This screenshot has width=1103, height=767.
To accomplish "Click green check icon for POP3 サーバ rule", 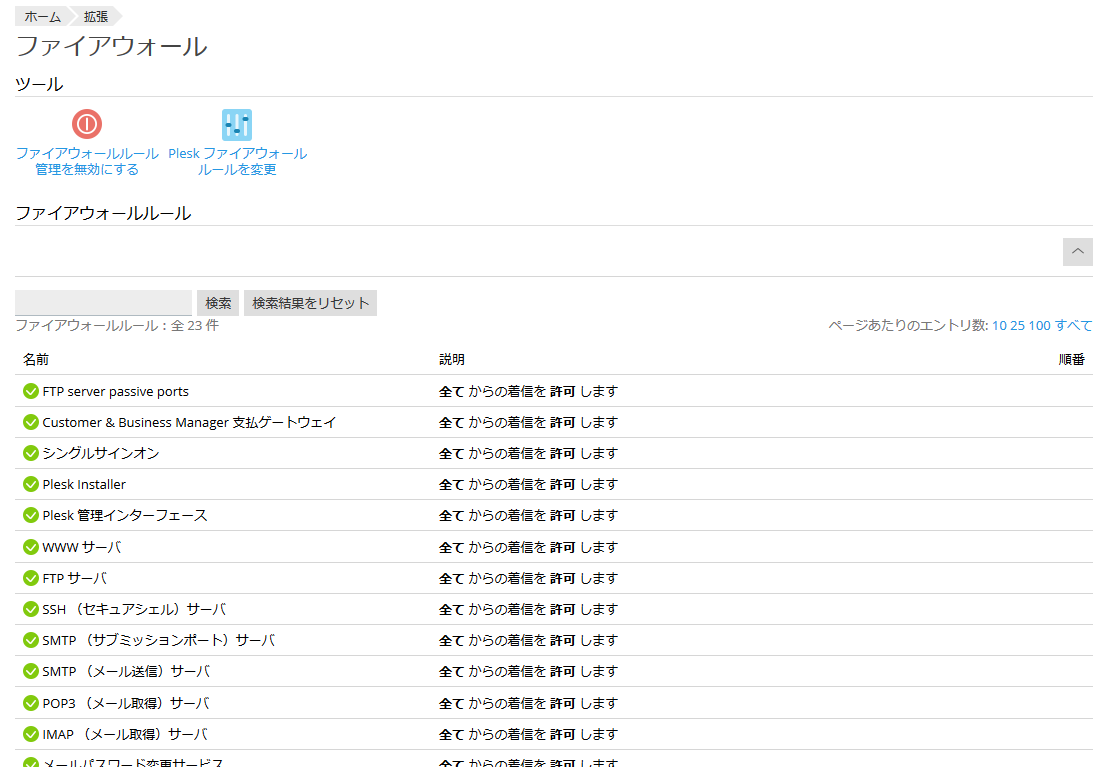I will click(x=31, y=703).
